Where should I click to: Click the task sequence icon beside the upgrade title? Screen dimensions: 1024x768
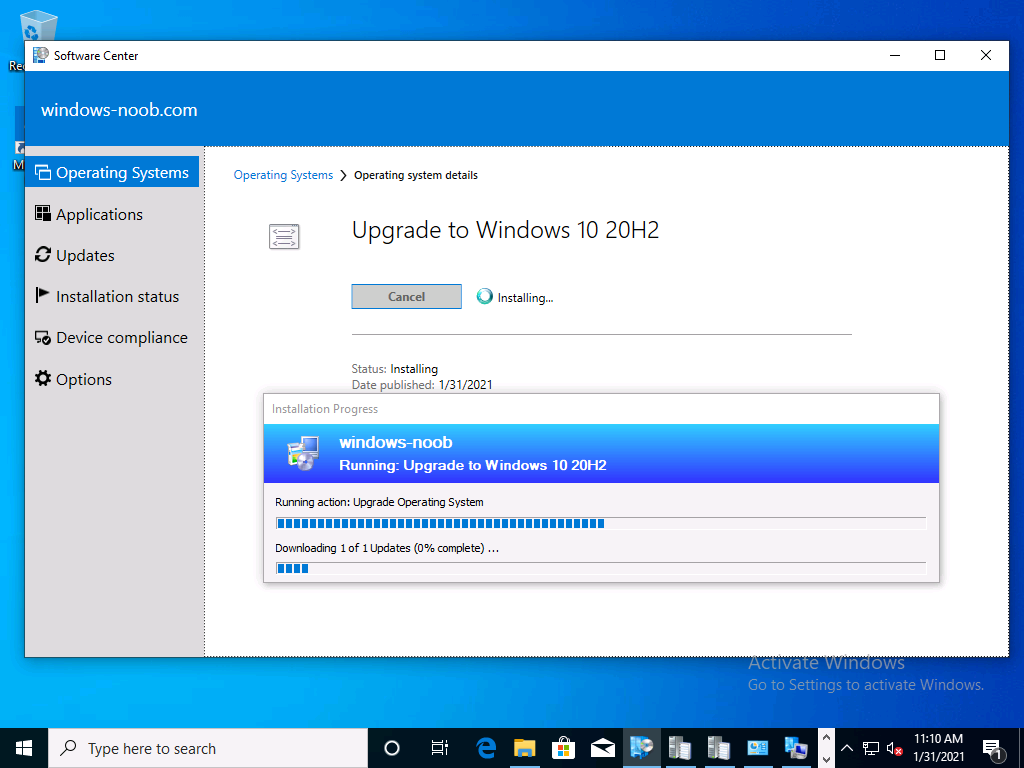click(x=284, y=236)
